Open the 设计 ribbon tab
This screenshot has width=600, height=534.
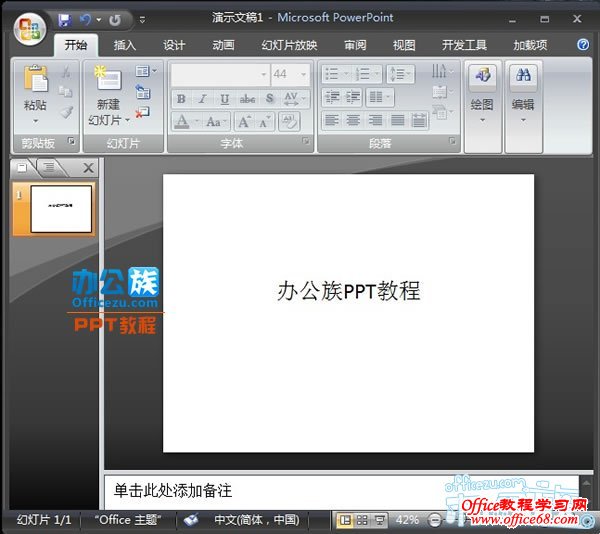pos(174,45)
